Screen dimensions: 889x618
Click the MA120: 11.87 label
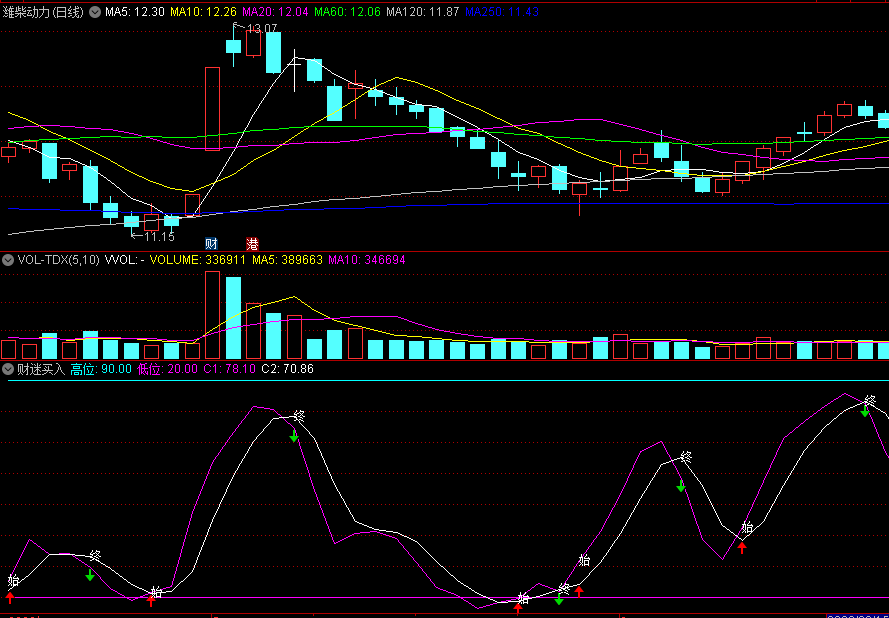tap(422, 12)
